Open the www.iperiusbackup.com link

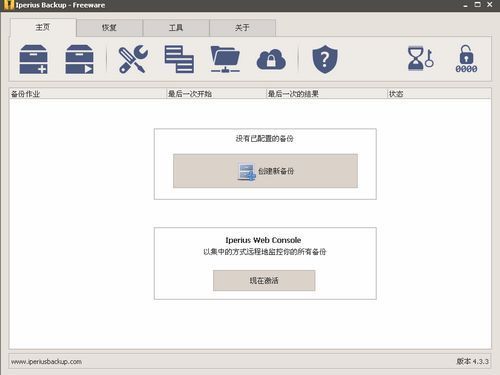click(x=46, y=362)
